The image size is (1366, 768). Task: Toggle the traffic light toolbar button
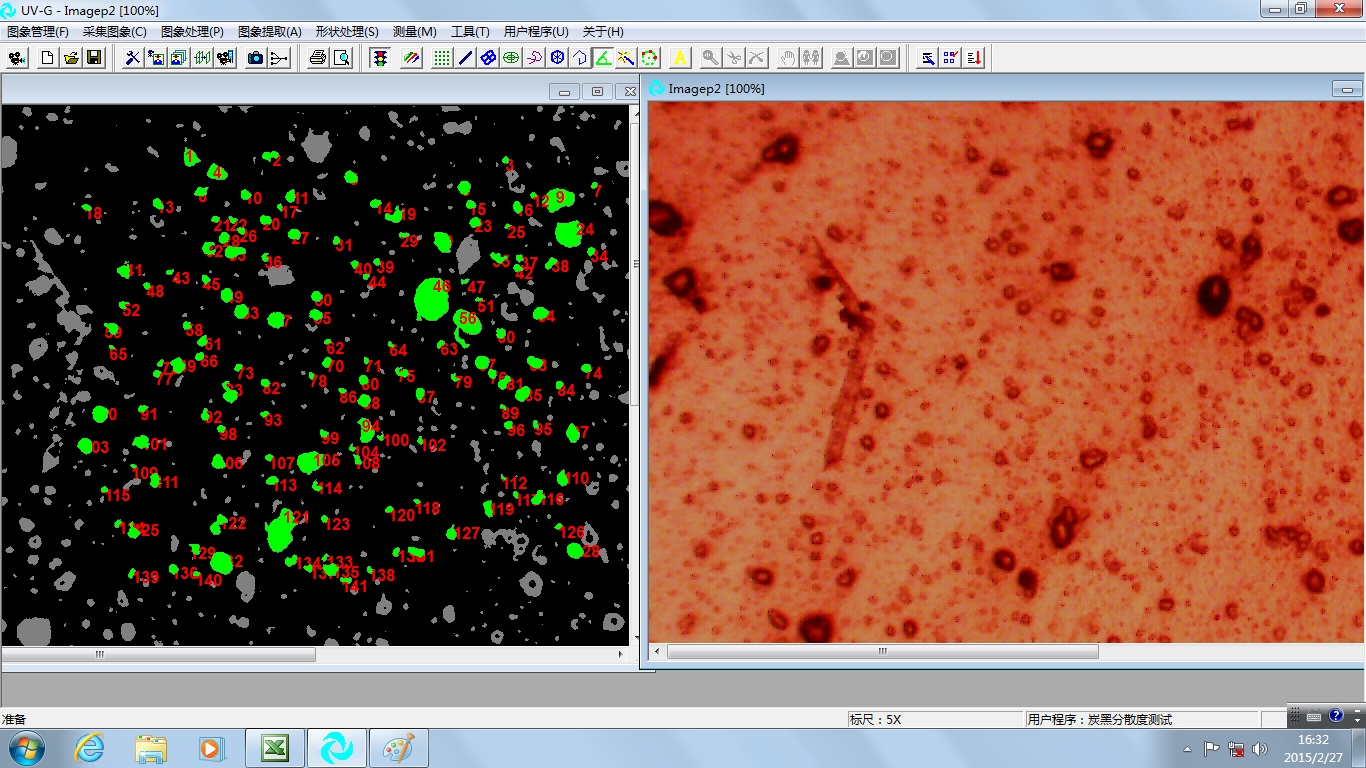click(x=380, y=58)
